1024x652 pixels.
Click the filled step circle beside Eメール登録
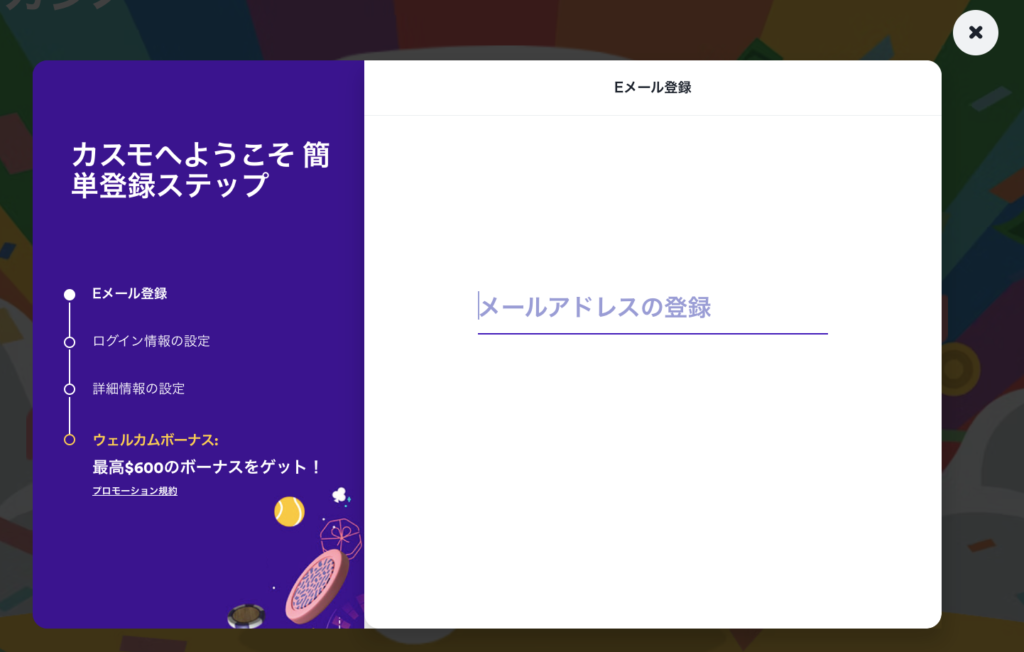69,295
